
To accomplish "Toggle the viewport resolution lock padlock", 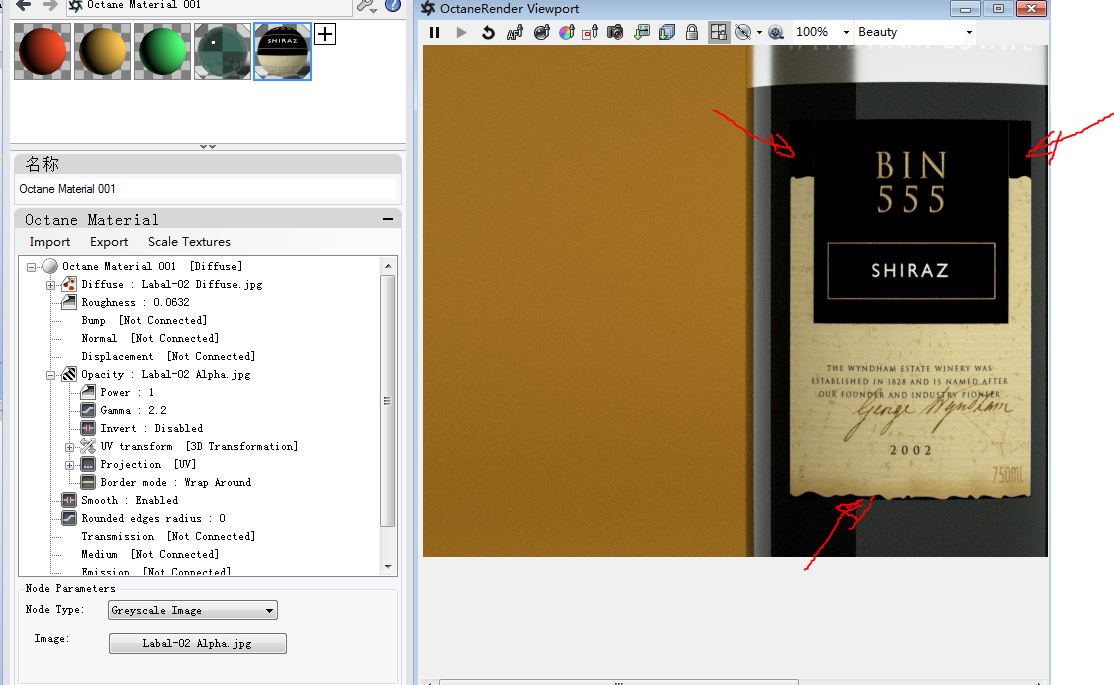I will click(x=692, y=32).
